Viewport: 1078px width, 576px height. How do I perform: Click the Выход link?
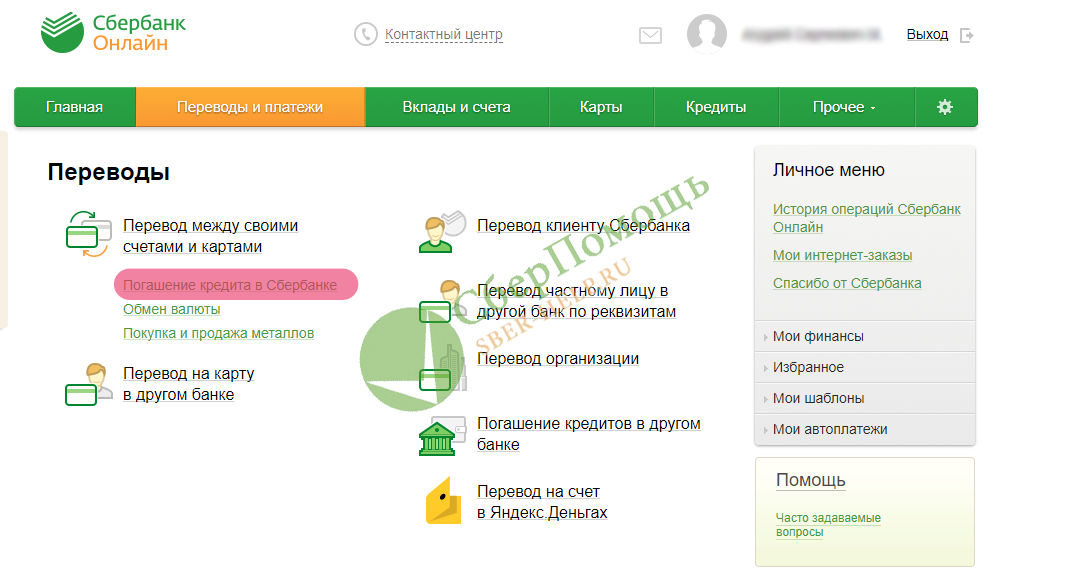point(927,34)
